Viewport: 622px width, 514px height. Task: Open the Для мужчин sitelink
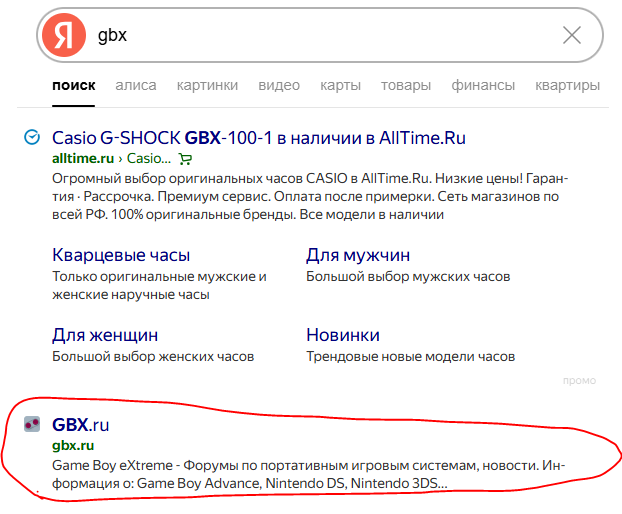pos(358,255)
